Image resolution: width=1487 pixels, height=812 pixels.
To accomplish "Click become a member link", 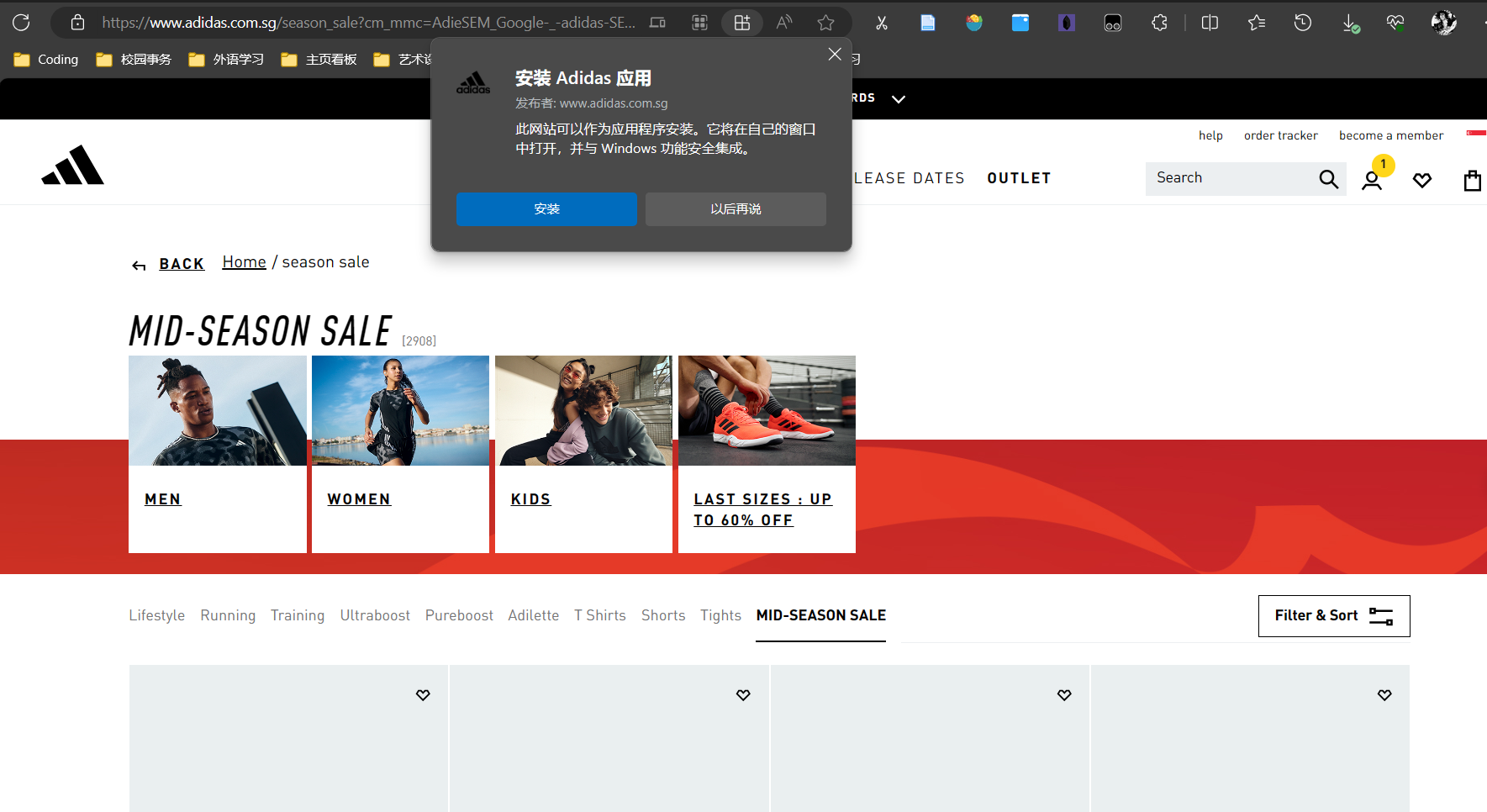I will [1391, 135].
